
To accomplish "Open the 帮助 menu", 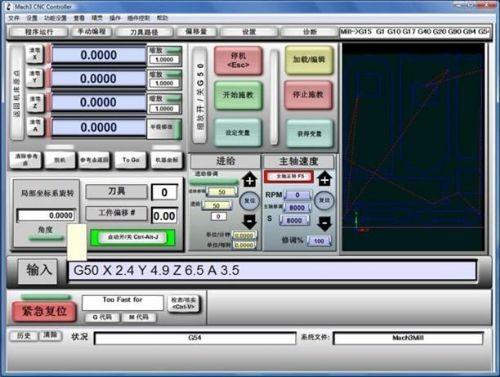I will pyautogui.click(x=162, y=18).
